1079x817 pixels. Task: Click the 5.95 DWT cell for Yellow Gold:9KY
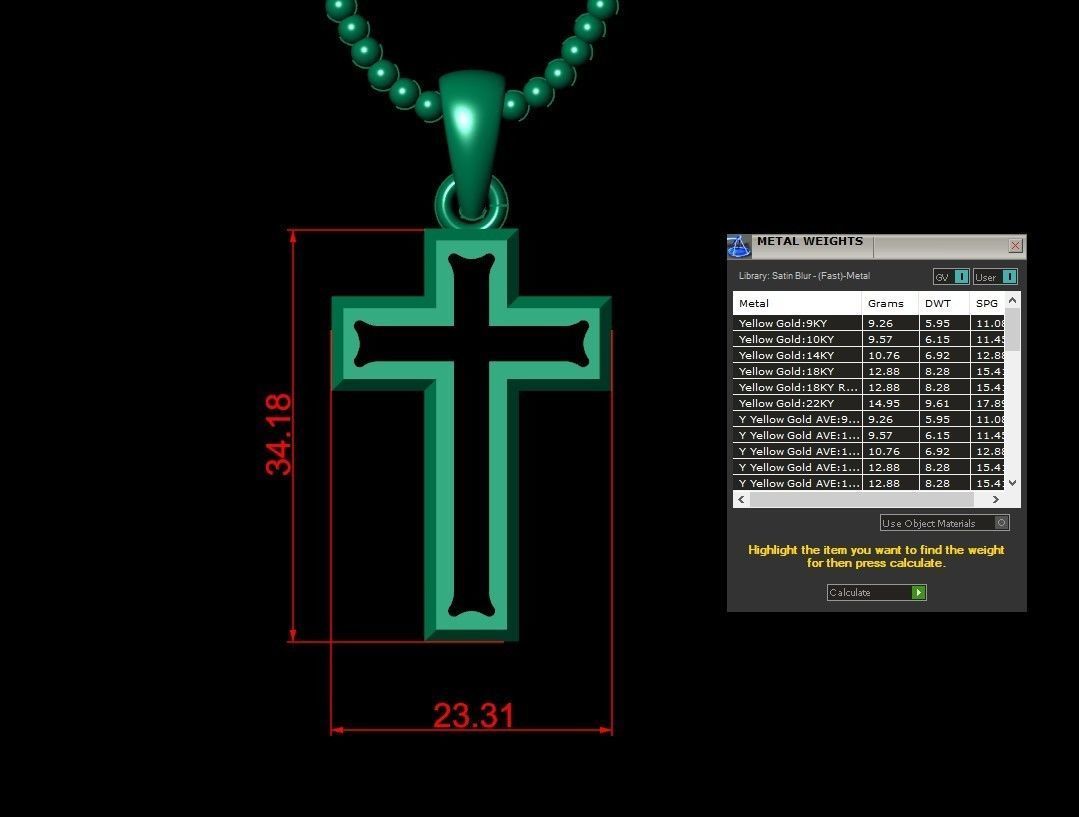click(943, 323)
